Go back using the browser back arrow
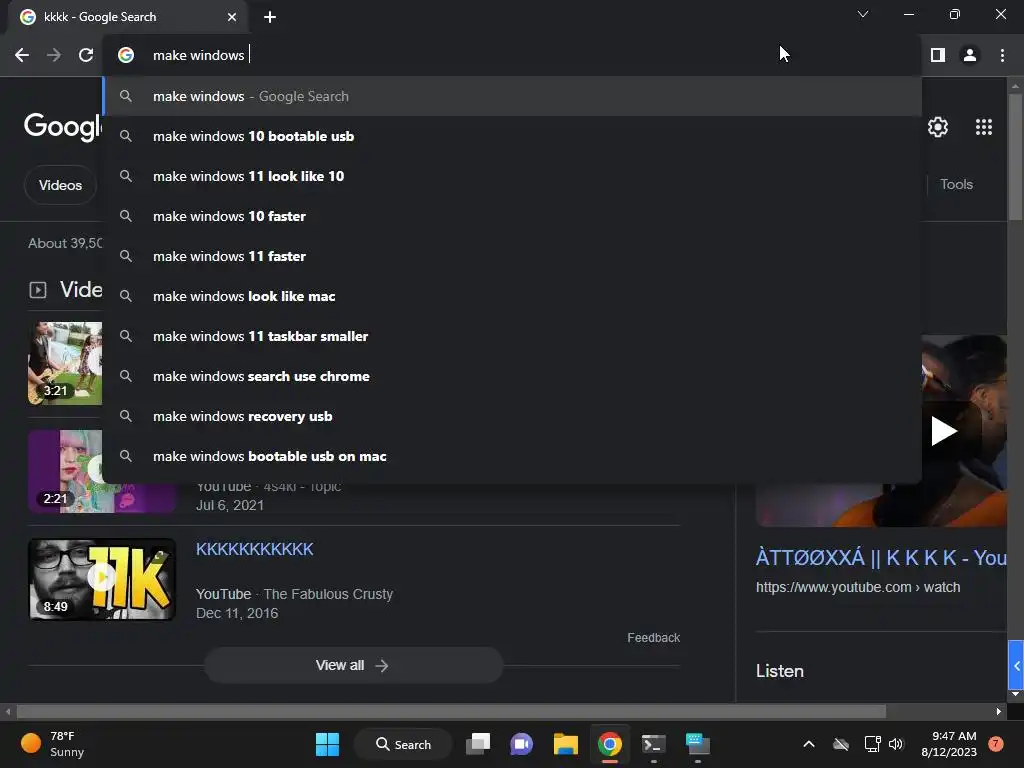 [x=22, y=56]
